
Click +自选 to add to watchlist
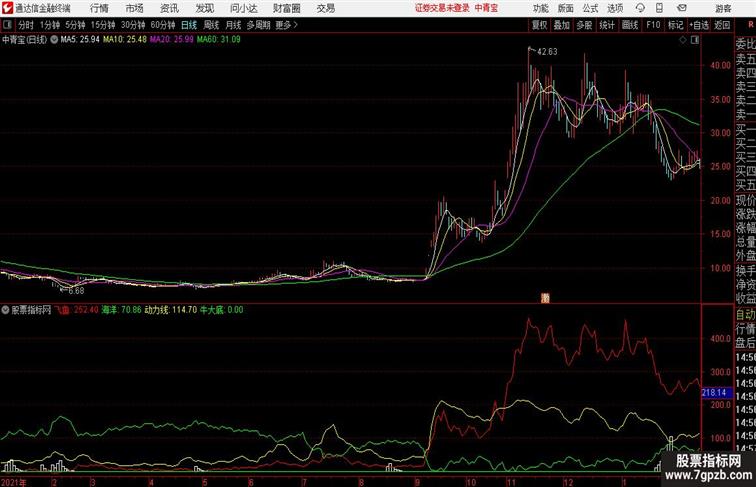699,25
